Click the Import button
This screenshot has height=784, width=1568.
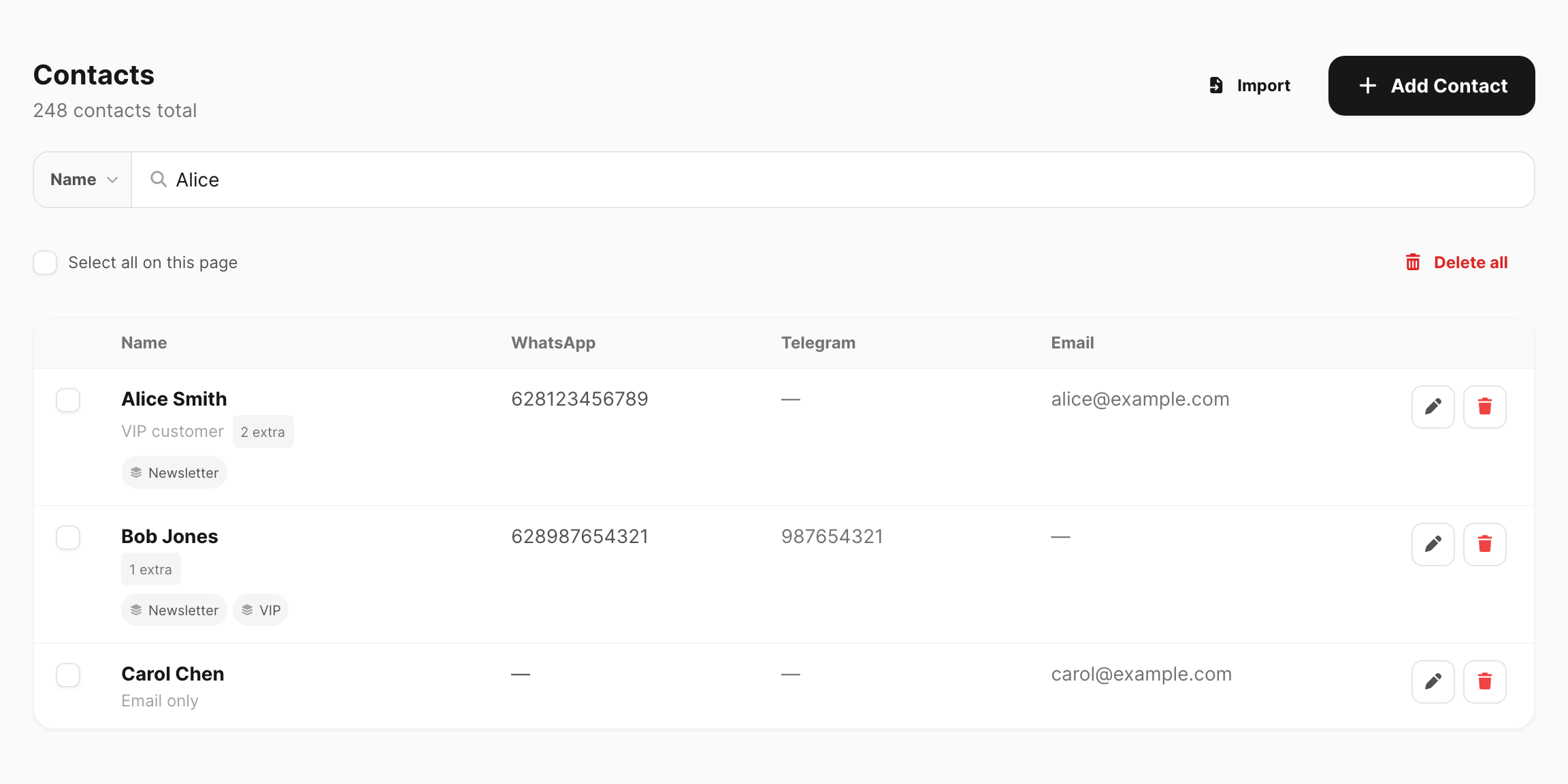click(x=1249, y=86)
